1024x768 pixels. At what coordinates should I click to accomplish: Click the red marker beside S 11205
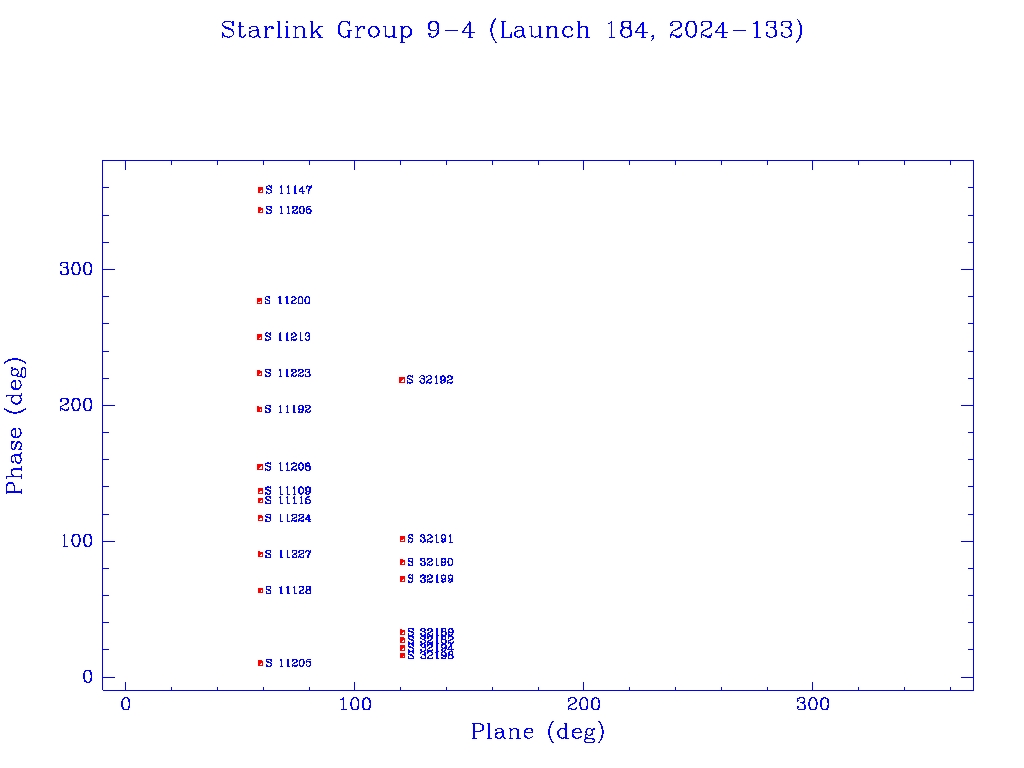pos(261,663)
